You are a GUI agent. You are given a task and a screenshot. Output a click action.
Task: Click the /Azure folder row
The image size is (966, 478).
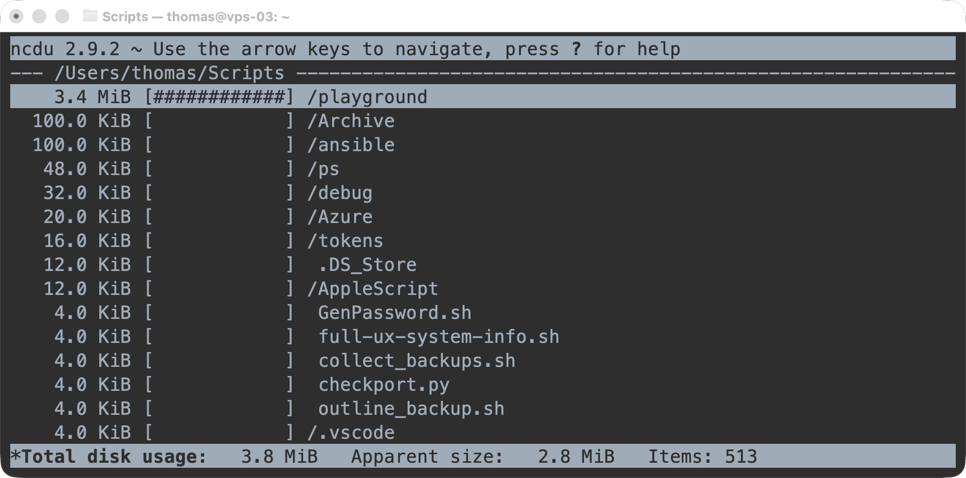click(340, 217)
